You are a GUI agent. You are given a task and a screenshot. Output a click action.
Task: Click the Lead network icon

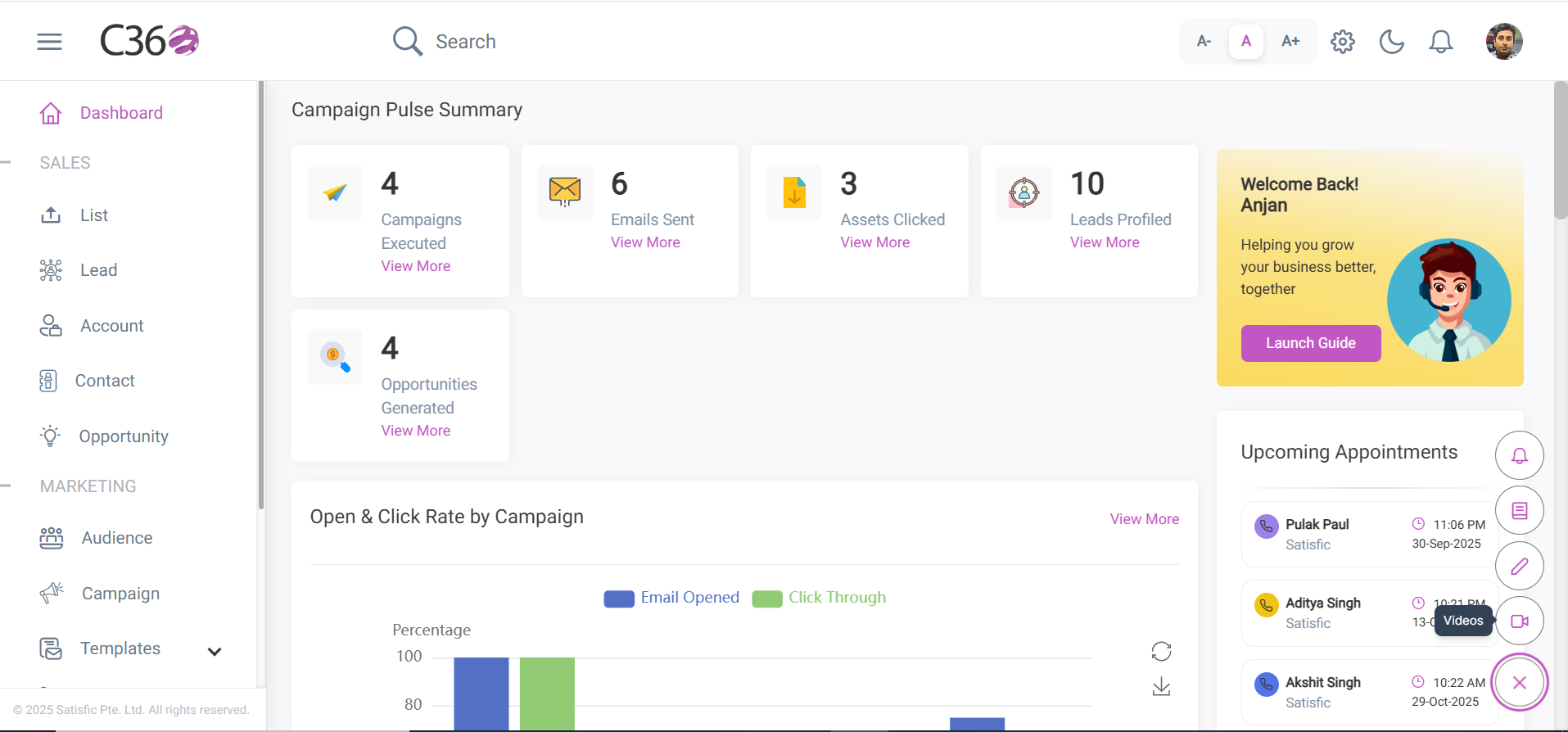point(51,270)
